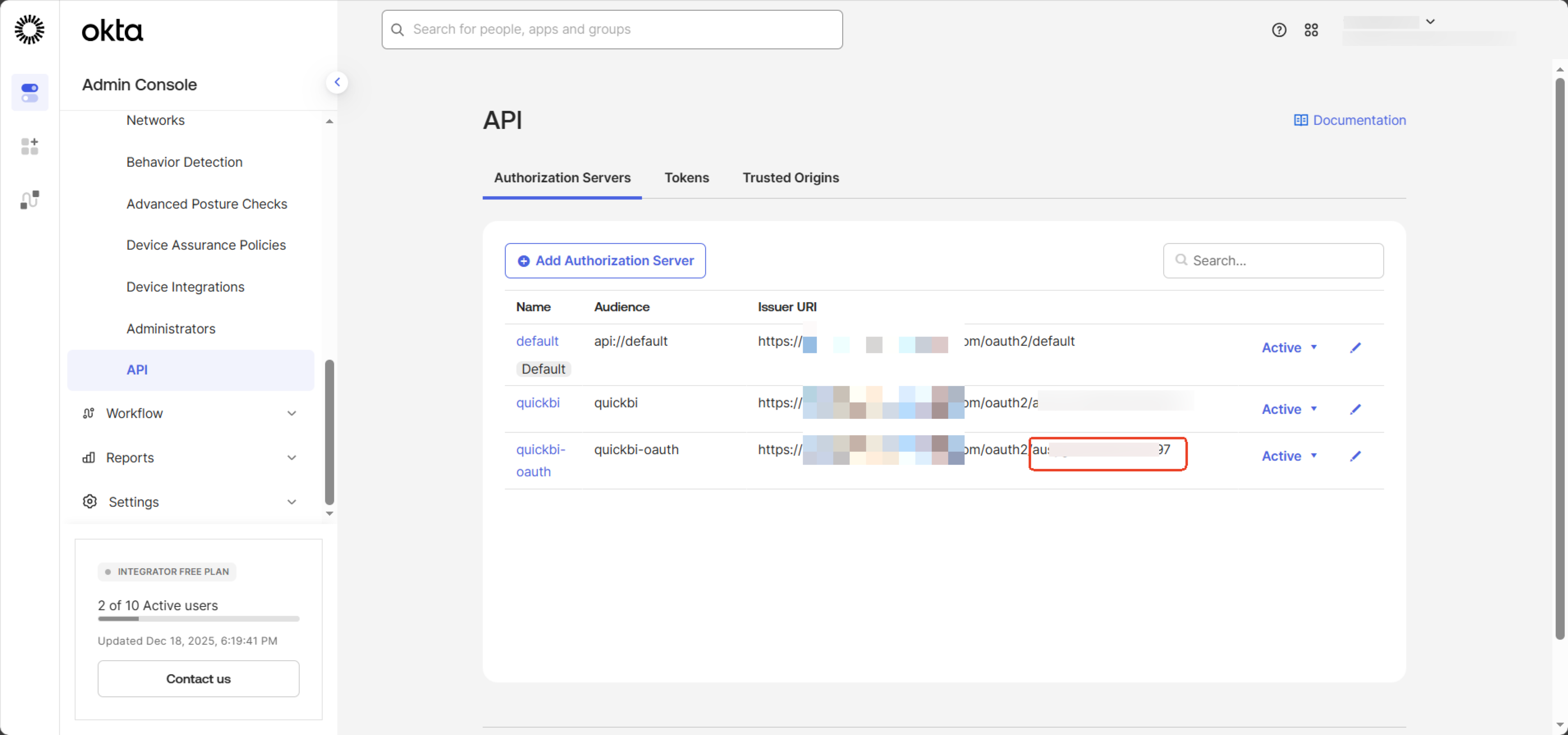1568x735 pixels.
Task: Open the add-apps icon in left rail
Action: (29, 146)
